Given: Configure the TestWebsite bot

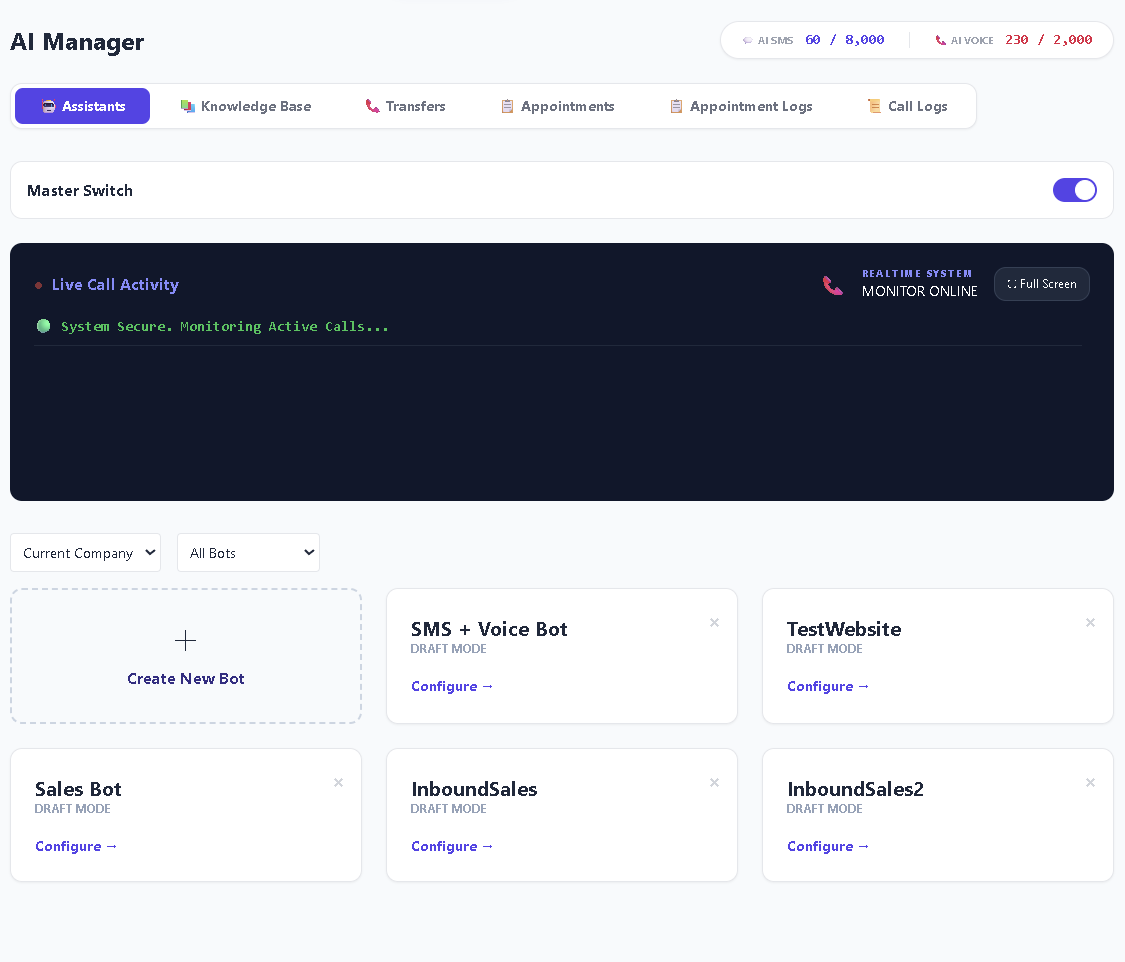Looking at the screenshot, I should tap(828, 687).
